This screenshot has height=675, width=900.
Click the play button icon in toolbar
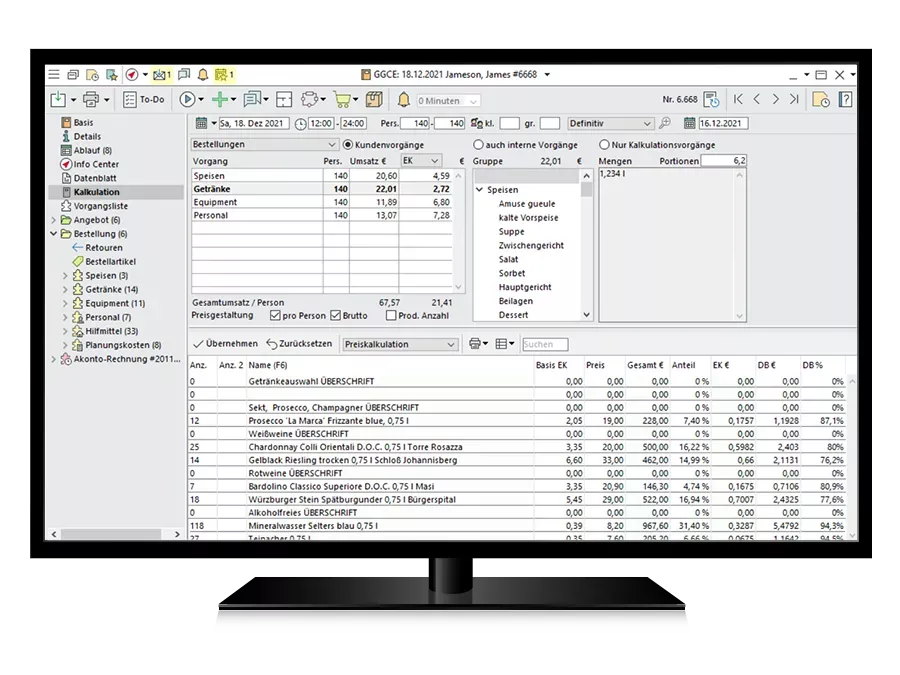pyautogui.click(x=187, y=99)
